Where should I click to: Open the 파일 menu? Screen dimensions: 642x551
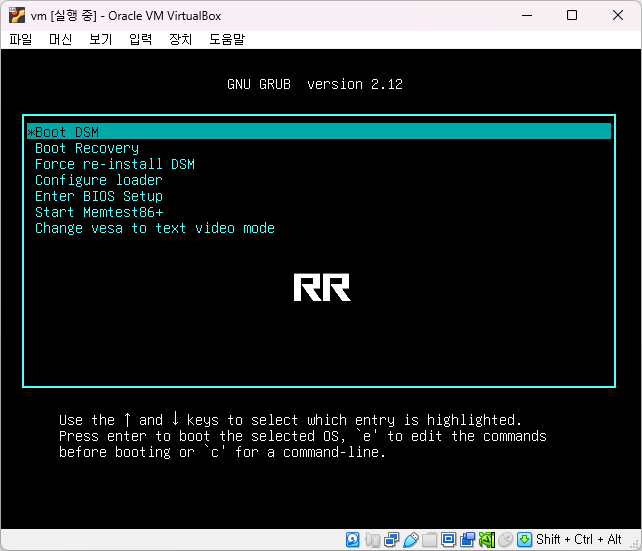(x=20, y=39)
